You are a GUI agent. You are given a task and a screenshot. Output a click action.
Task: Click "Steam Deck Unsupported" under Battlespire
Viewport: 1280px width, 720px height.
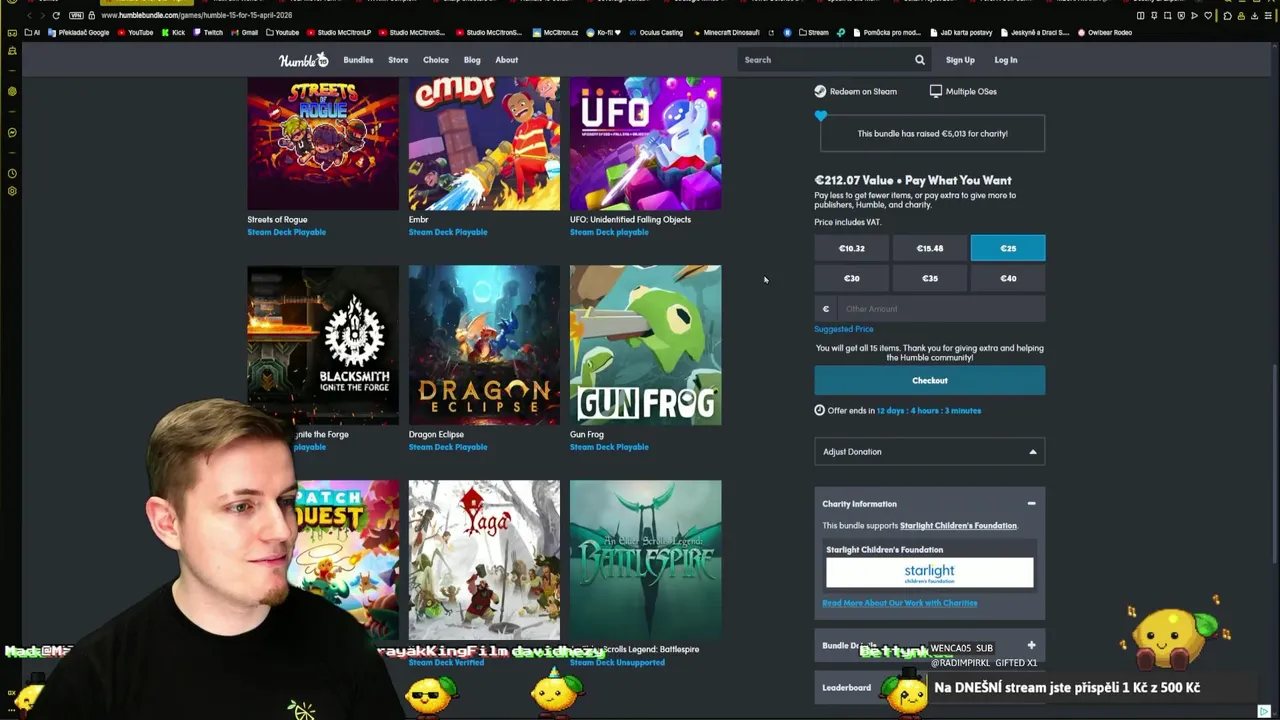click(617, 662)
